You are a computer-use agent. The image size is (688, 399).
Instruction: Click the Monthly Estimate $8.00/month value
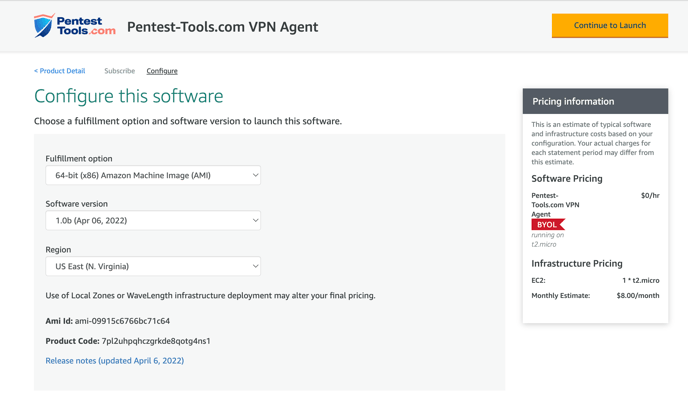tap(638, 295)
